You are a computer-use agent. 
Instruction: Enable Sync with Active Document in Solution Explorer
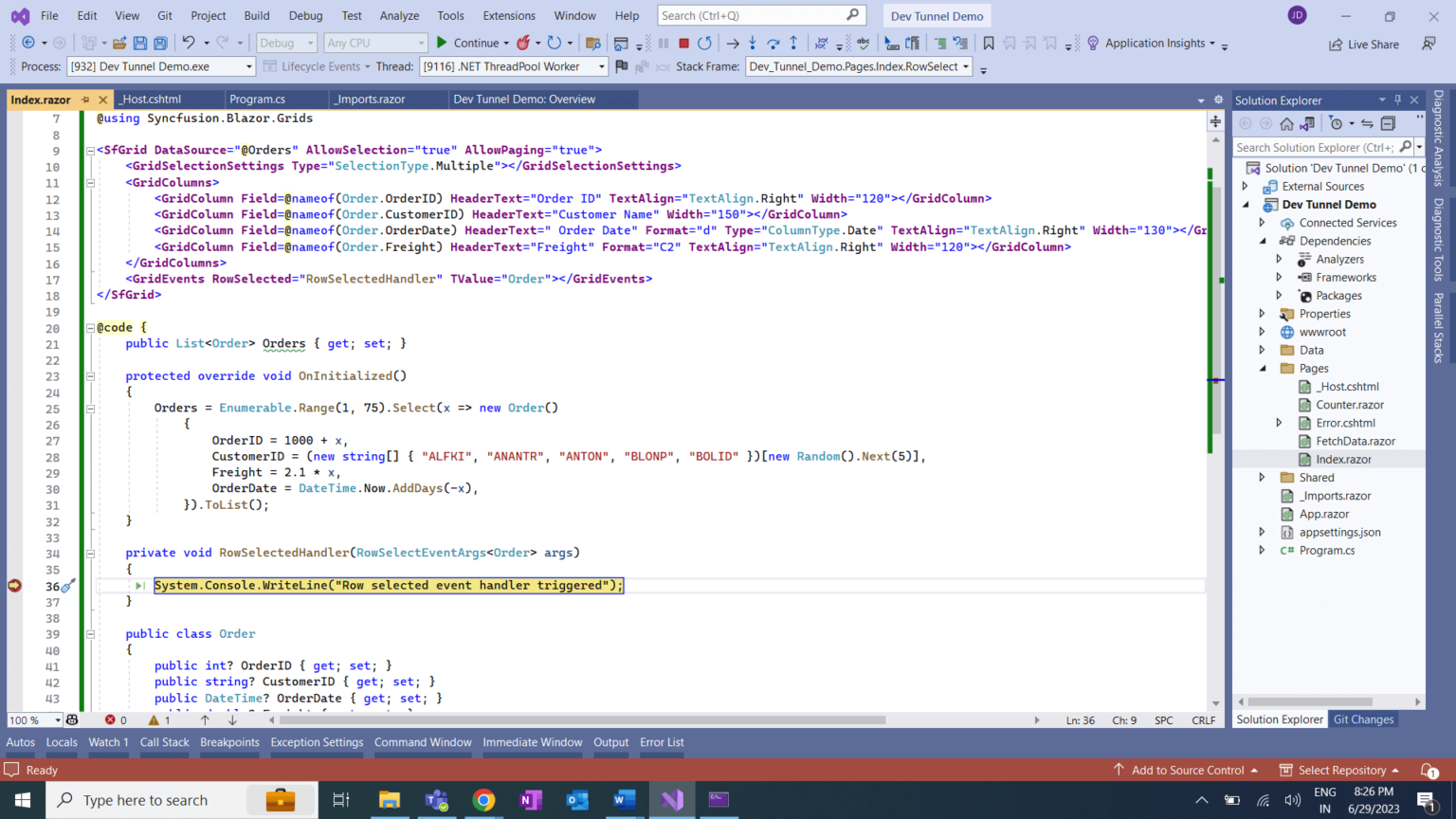[x=1366, y=123]
